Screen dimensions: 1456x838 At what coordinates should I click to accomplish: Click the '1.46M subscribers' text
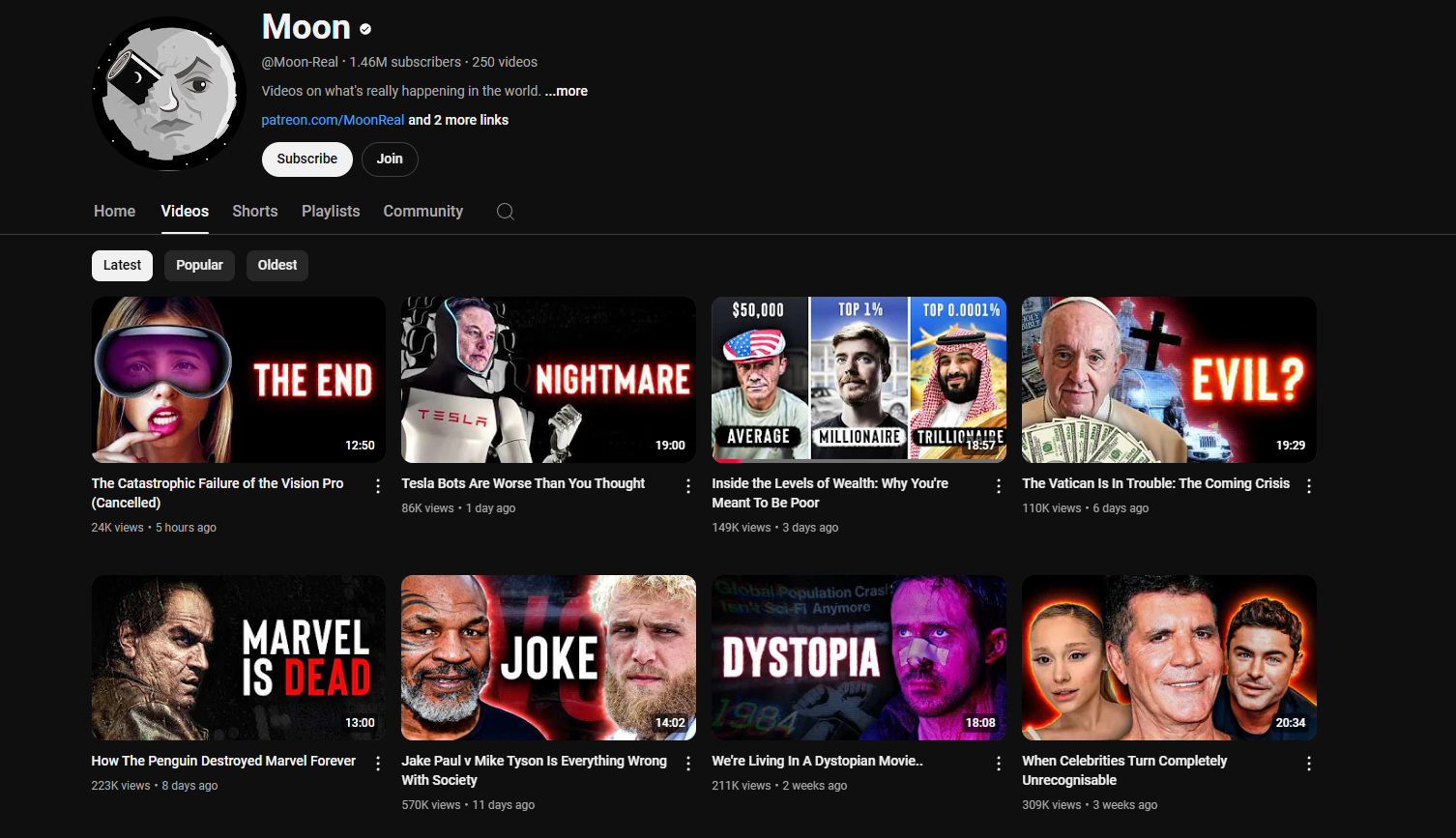[405, 62]
